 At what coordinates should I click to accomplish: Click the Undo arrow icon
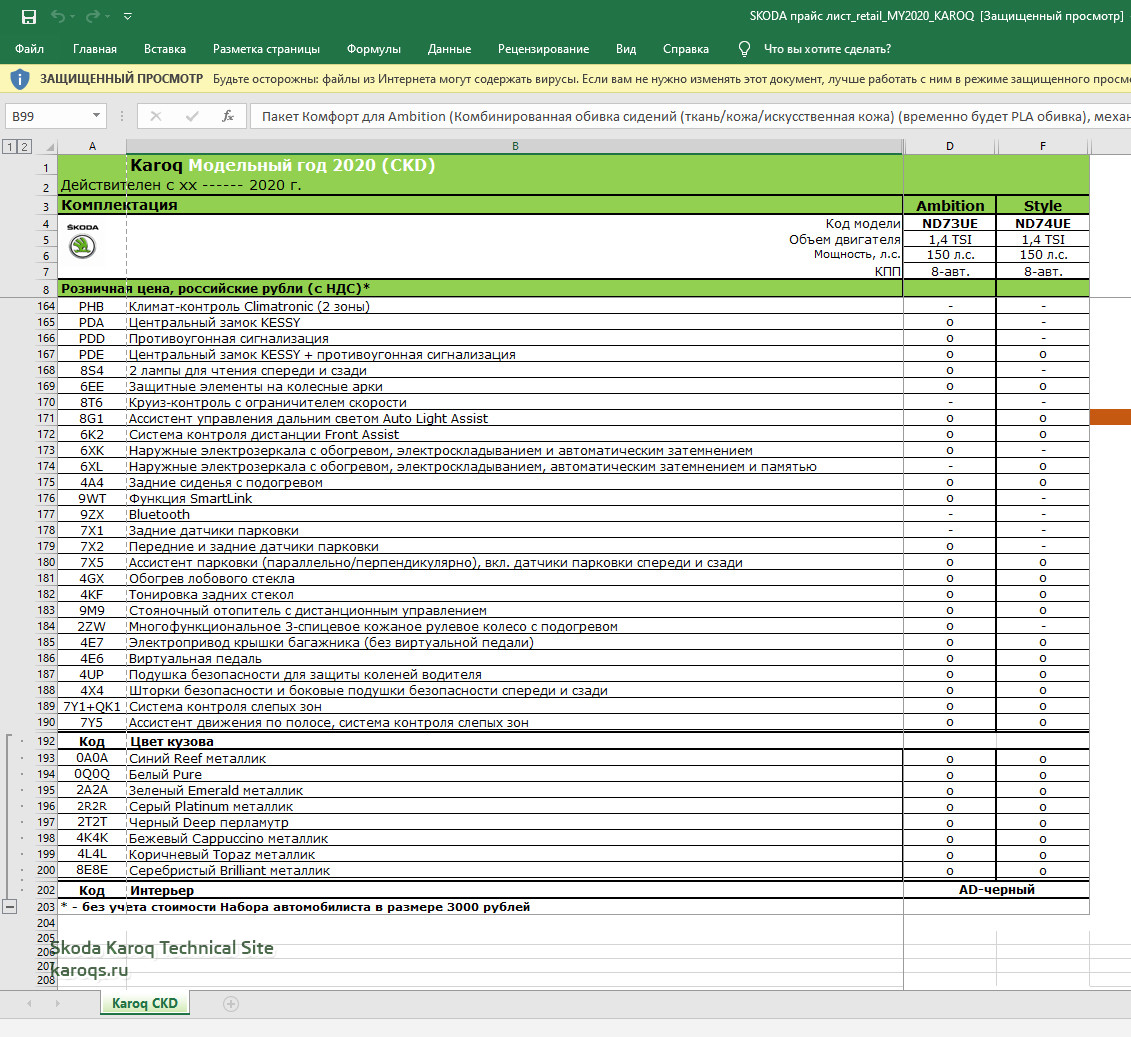tap(58, 16)
